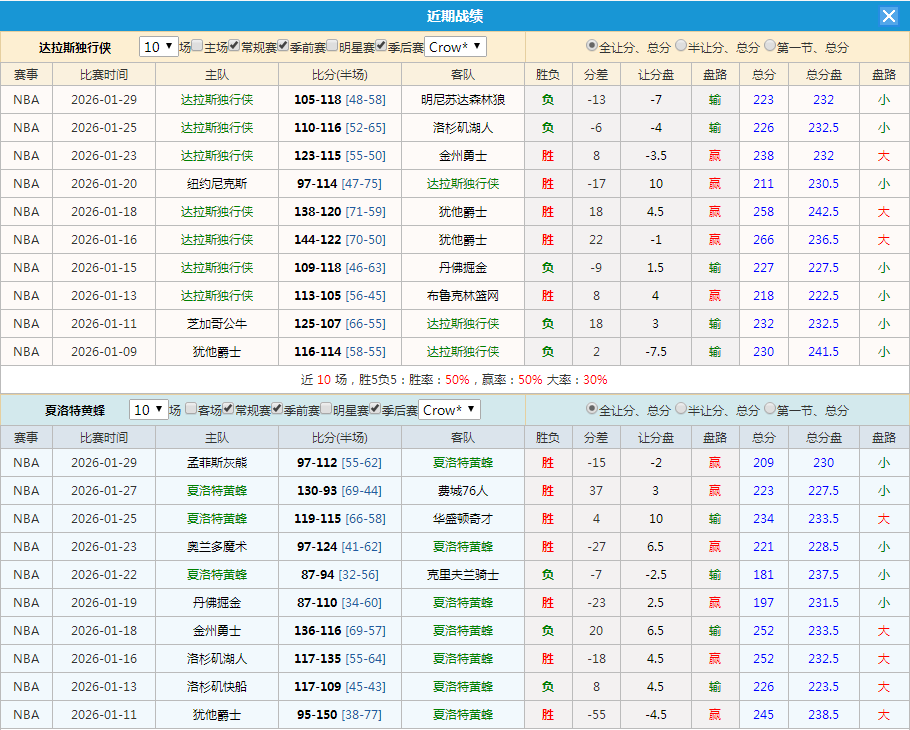The width and height of the screenshot is (910, 730).
Task: Select 10 games in Mavericks count dropdown
Action: coord(158,46)
